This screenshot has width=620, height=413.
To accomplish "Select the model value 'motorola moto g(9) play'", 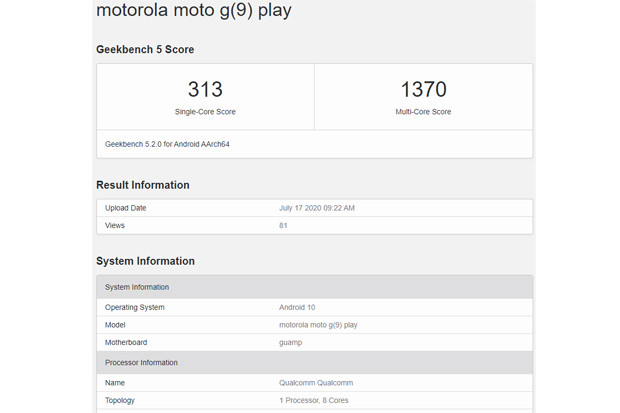I will [318, 325].
